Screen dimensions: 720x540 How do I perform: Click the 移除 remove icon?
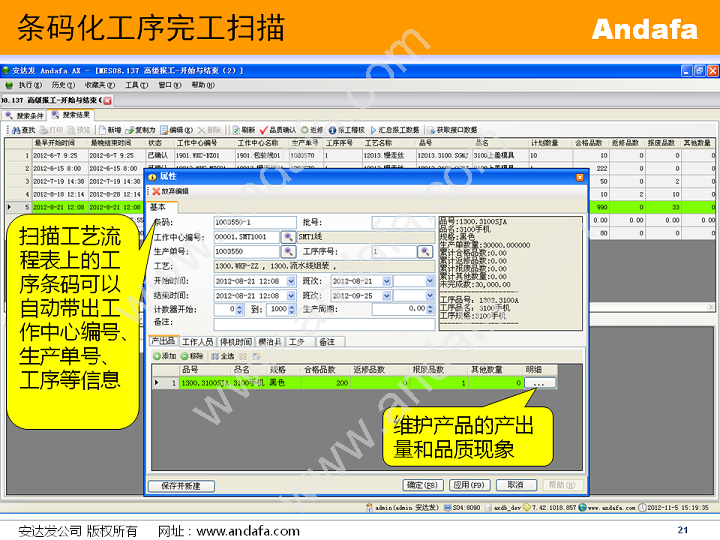point(186,356)
